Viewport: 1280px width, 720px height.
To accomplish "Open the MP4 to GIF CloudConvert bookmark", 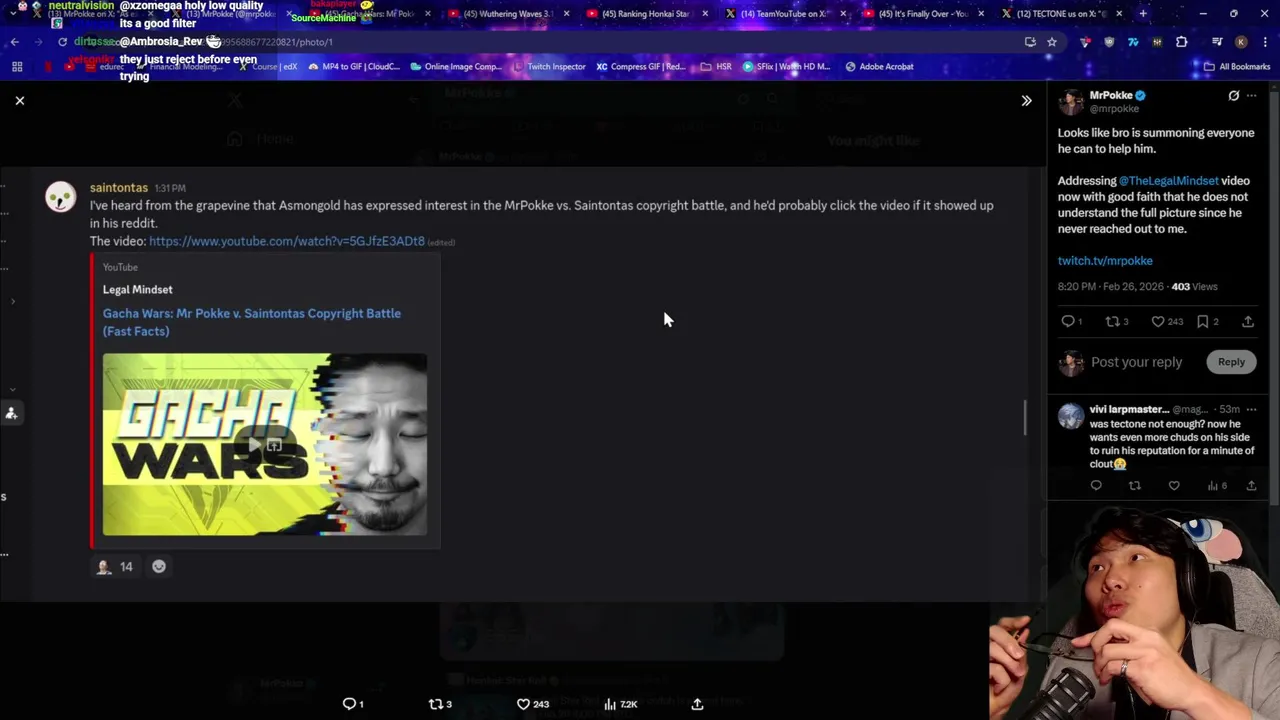I will [354, 67].
